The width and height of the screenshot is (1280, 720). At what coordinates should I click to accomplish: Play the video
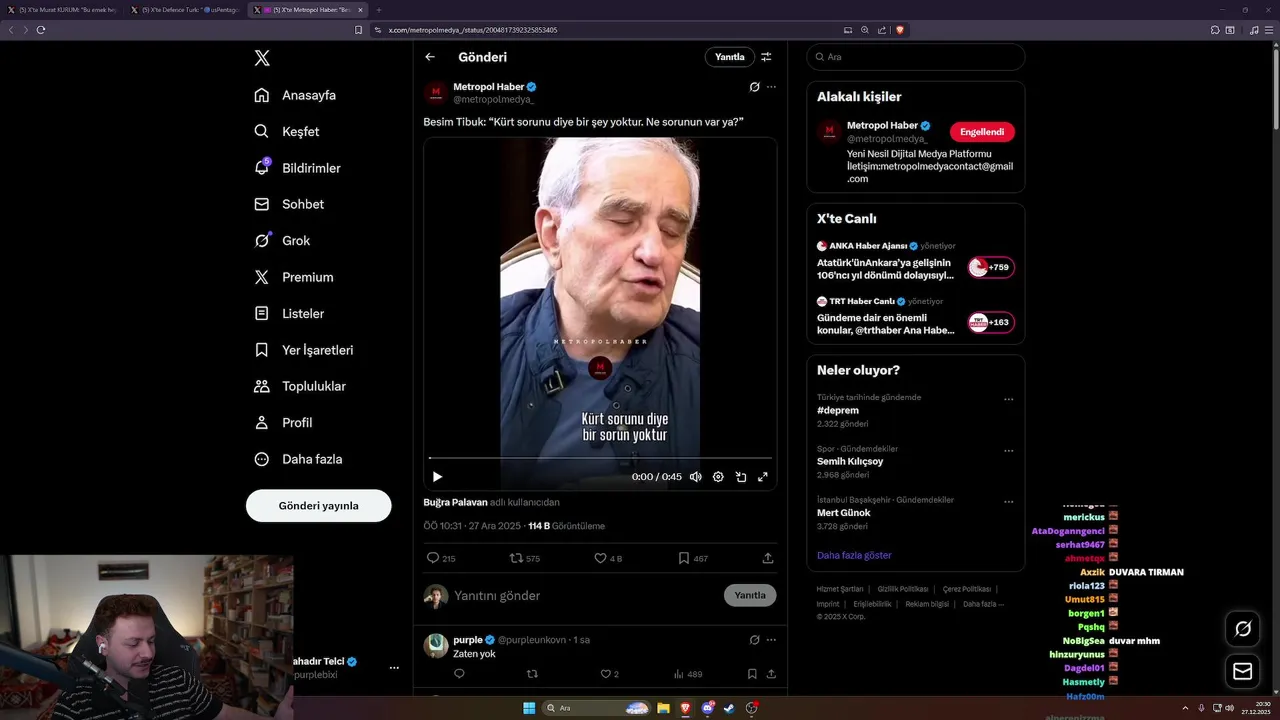pos(437,477)
